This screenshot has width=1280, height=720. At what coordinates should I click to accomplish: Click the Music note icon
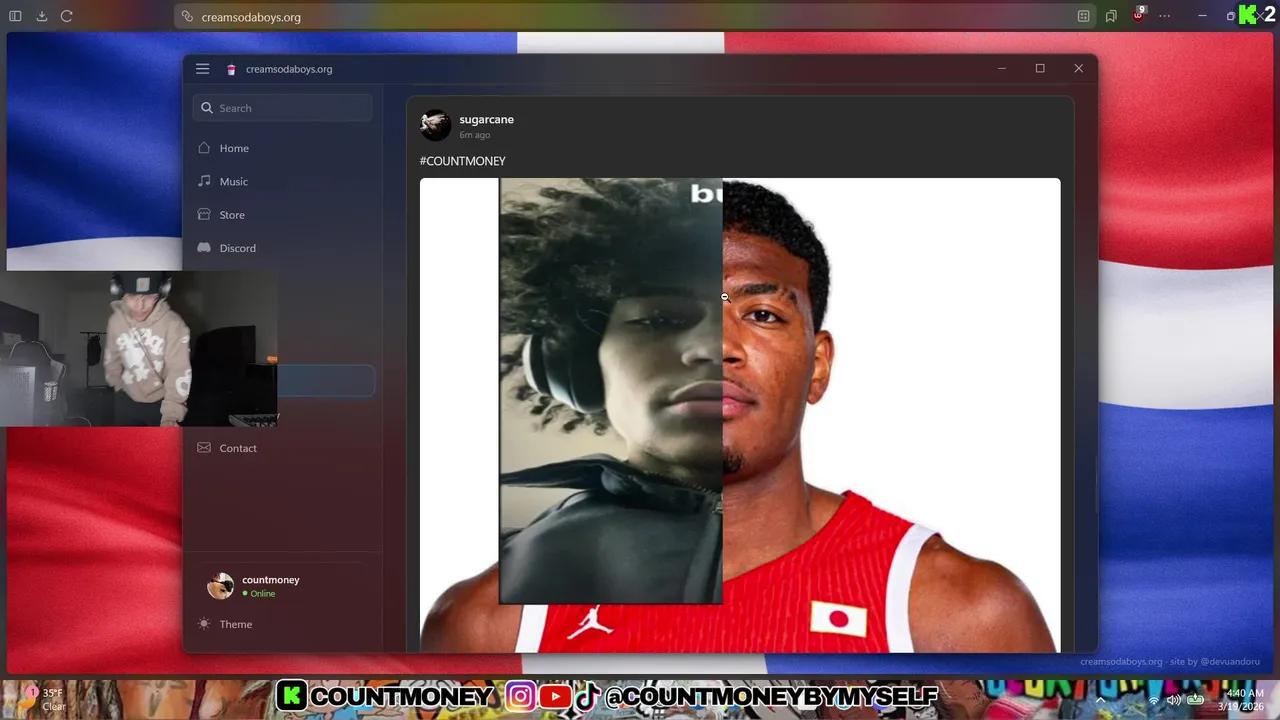tap(204, 181)
